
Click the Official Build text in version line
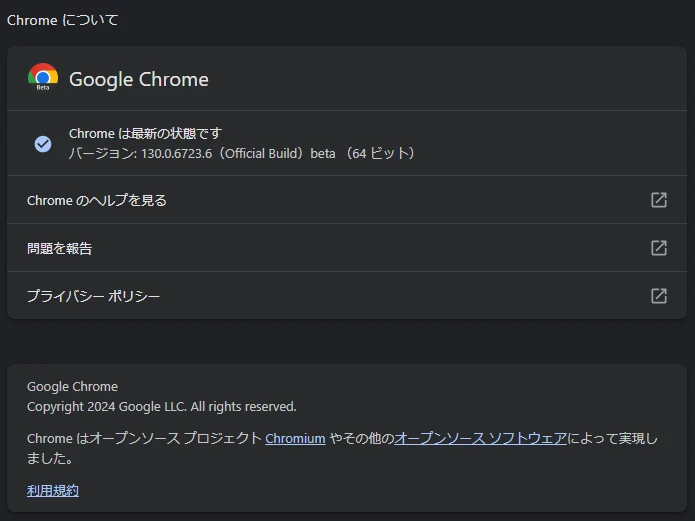pos(264,154)
